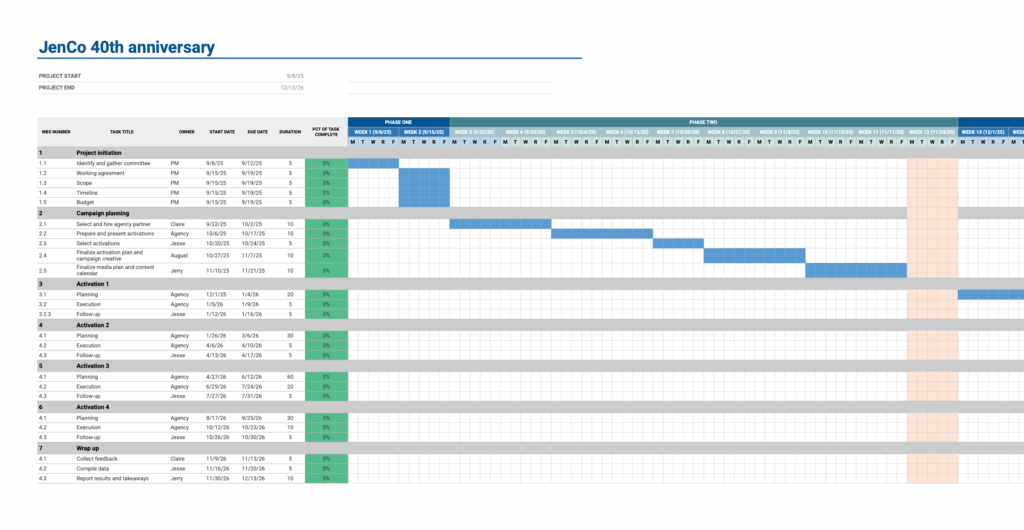Image resolution: width=1024 pixels, height=530 pixels.
Task: Click the Gantt bar for Select activations
Action: coord(678,243)
